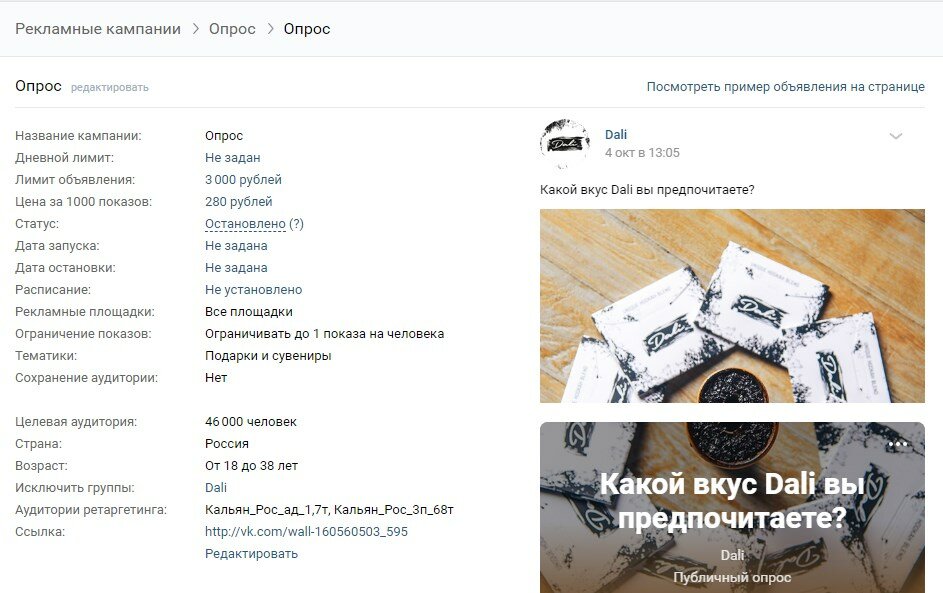Image resolution: width=943 pixels, height=593 pixels.
Task: Open schedule setting Не установлено
Action: (254, 290)
